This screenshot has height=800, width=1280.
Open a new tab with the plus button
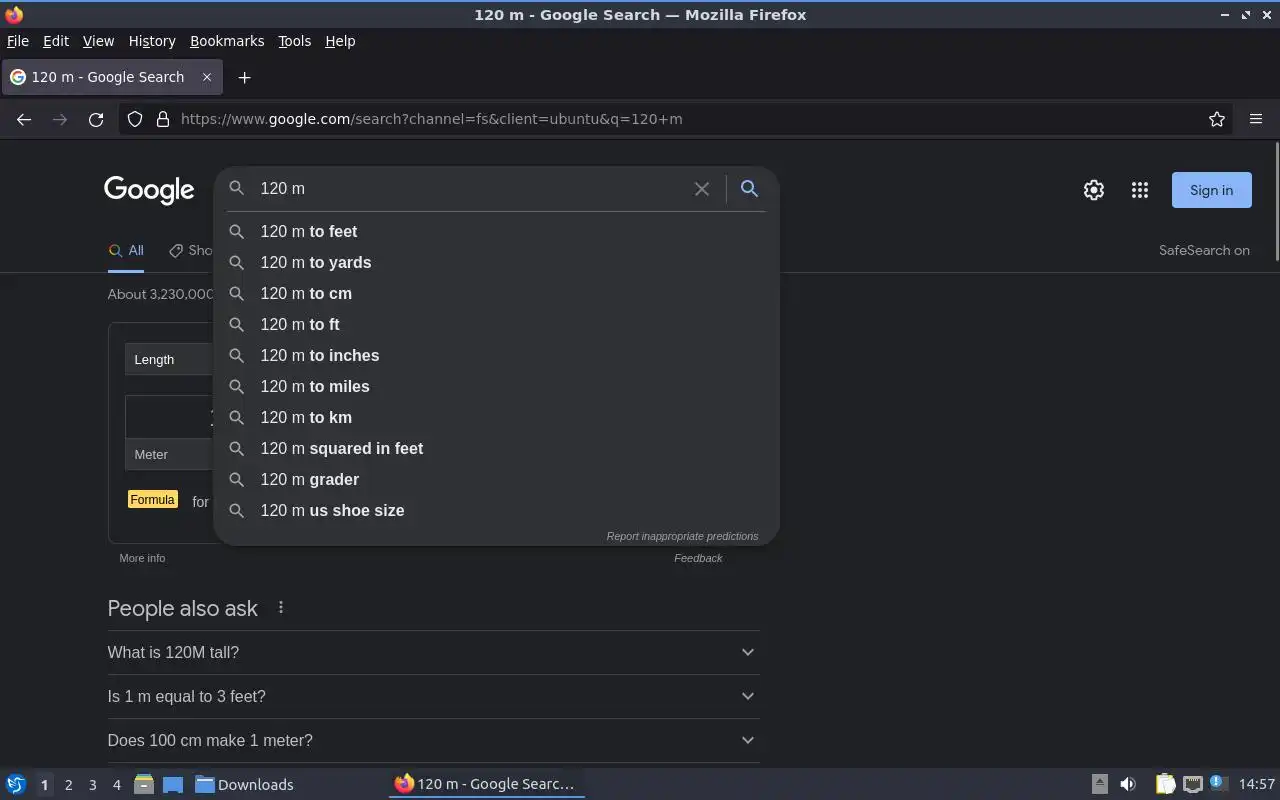click(244, 77)
